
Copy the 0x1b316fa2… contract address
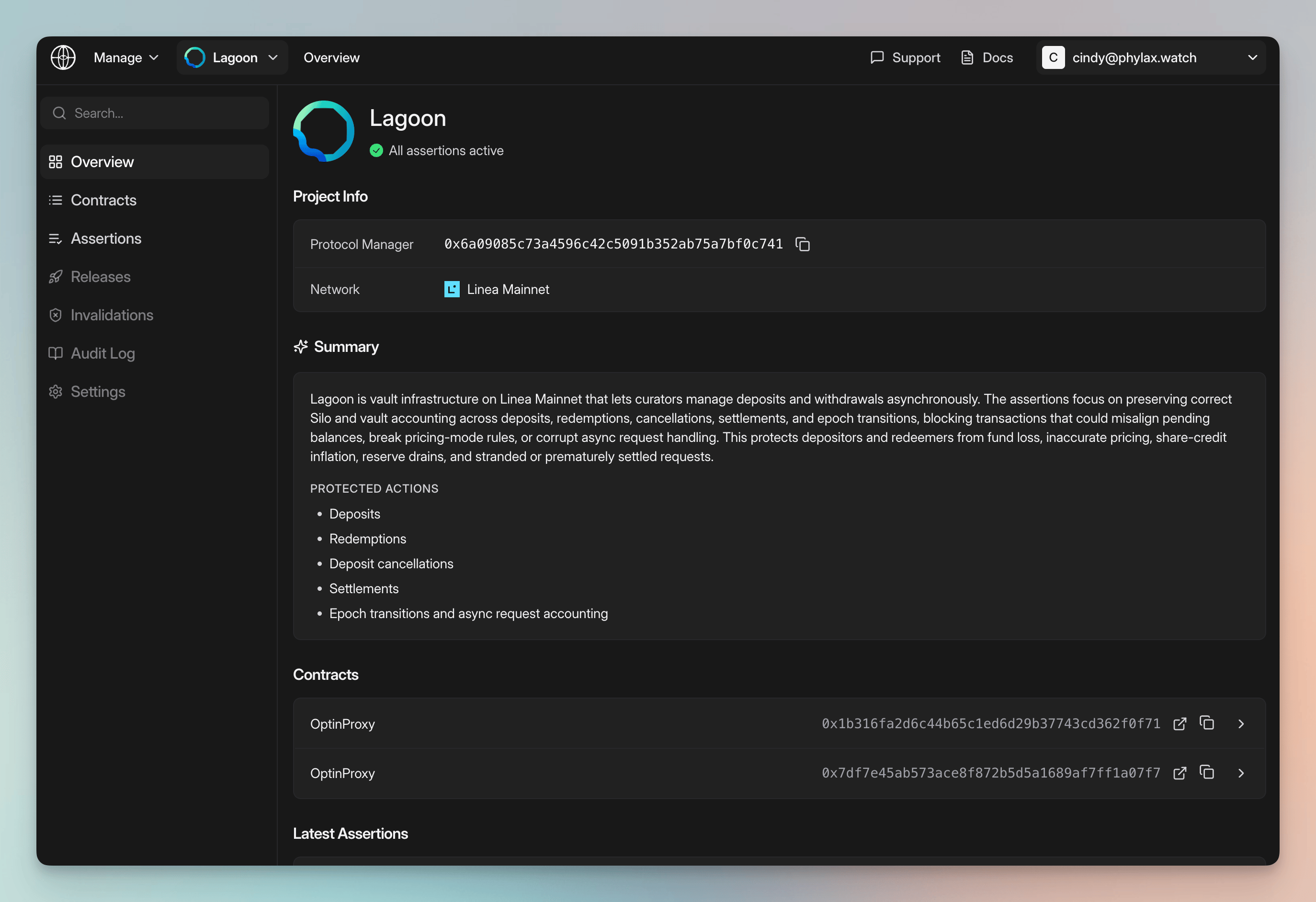pyautogui.click(x=1207, y=723)
